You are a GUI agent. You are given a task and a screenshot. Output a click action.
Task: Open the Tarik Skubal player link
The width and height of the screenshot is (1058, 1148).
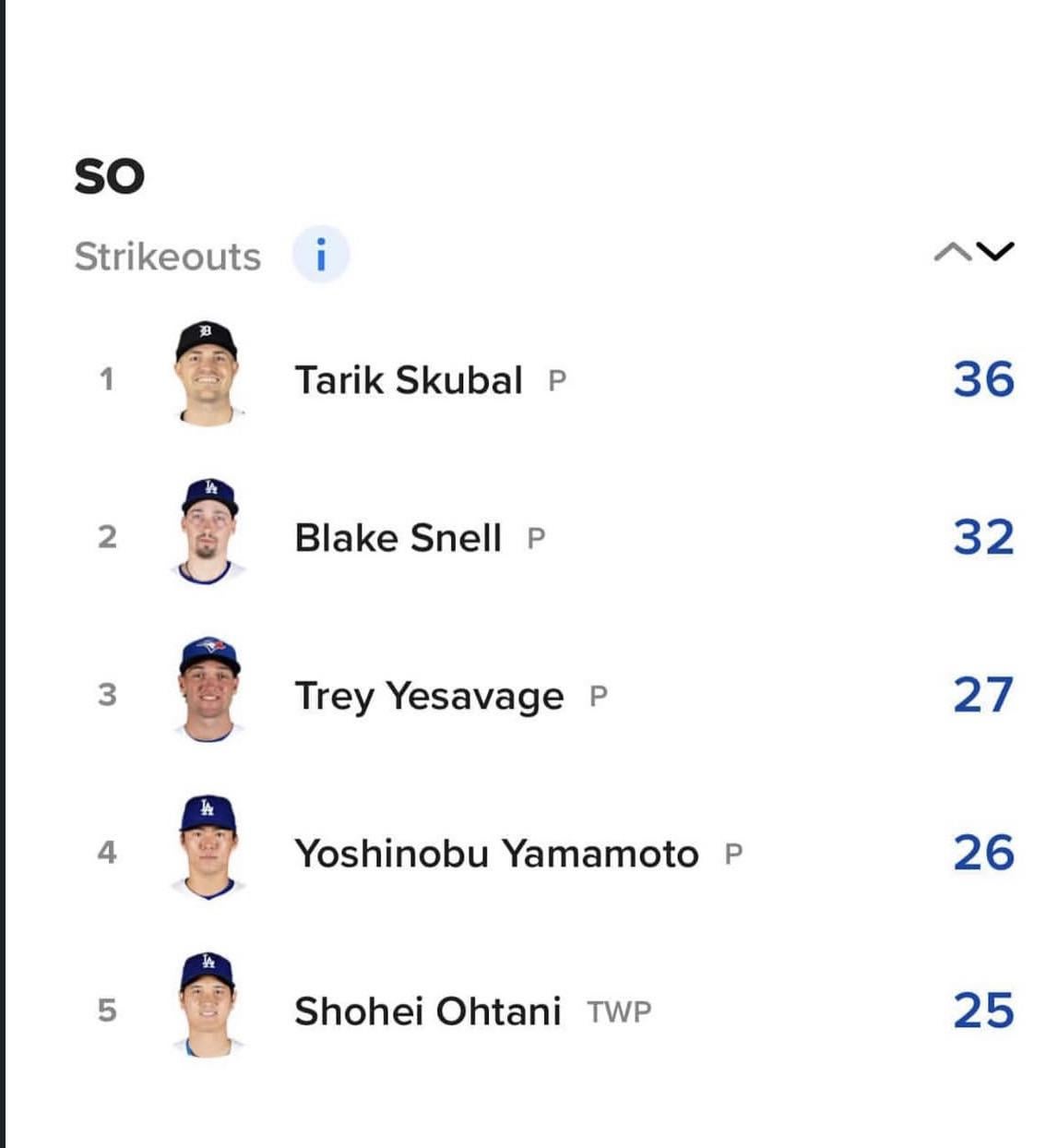point(409,380)
